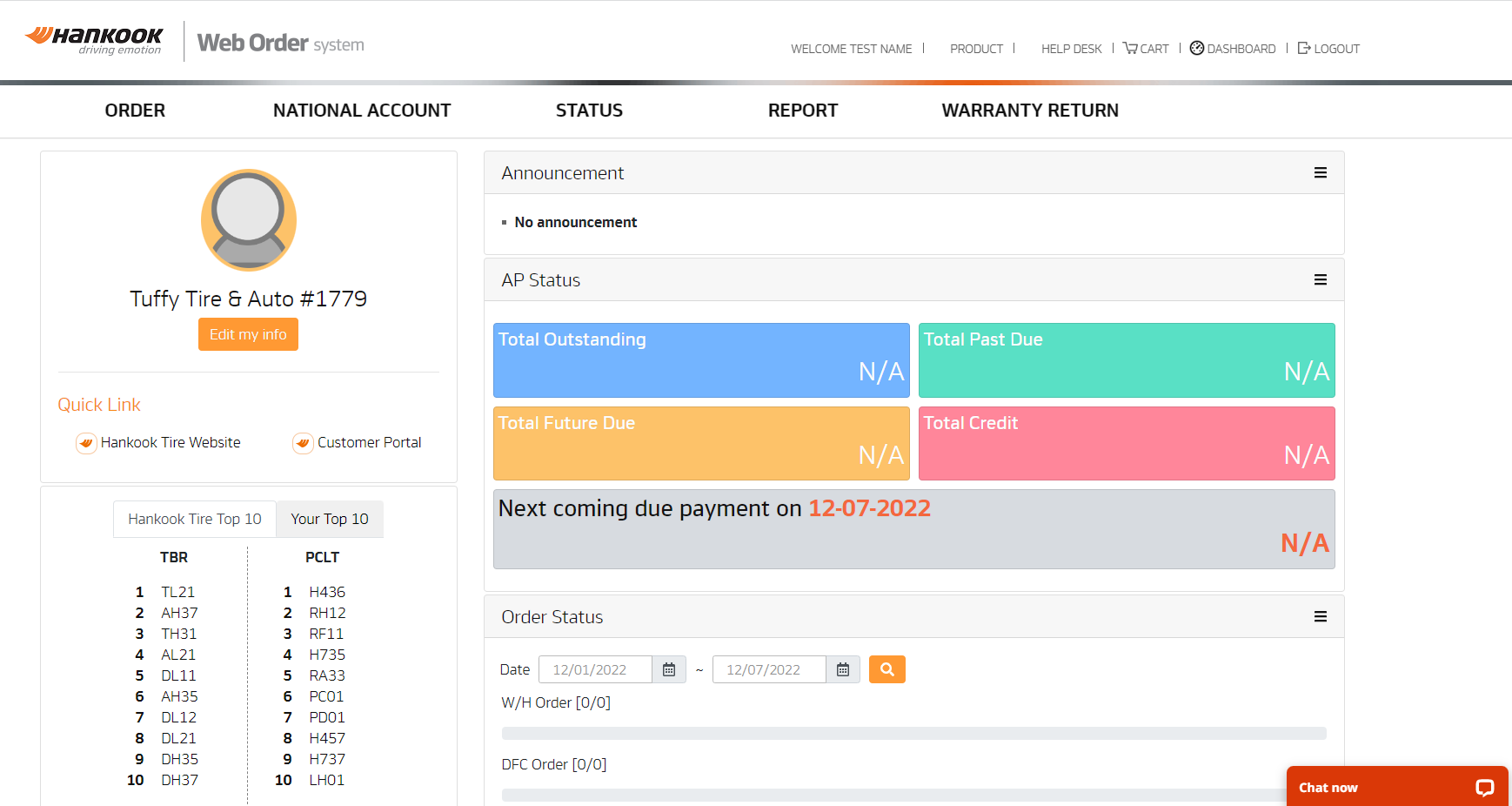1512x806 pixels.
Task: Click the Edit my info button
Action: [248, 334]
